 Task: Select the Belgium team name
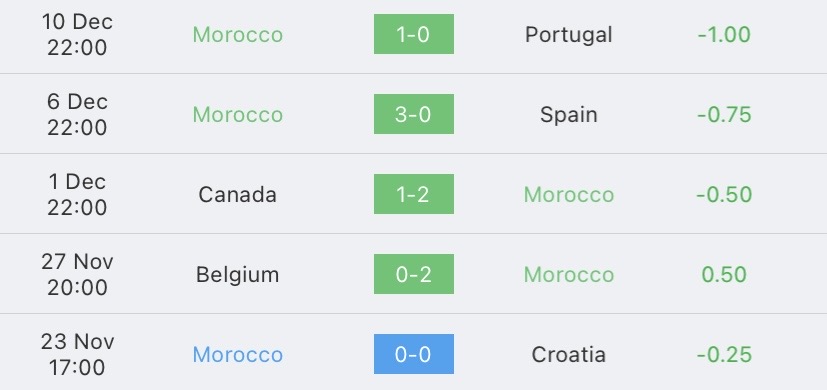coord(237,275)
